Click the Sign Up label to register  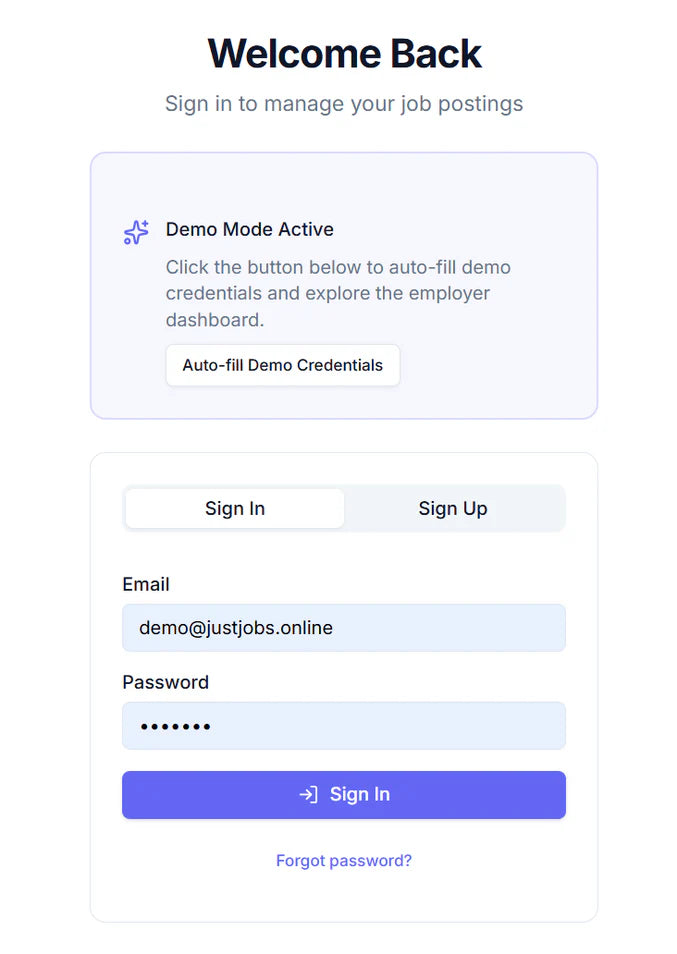453,508
